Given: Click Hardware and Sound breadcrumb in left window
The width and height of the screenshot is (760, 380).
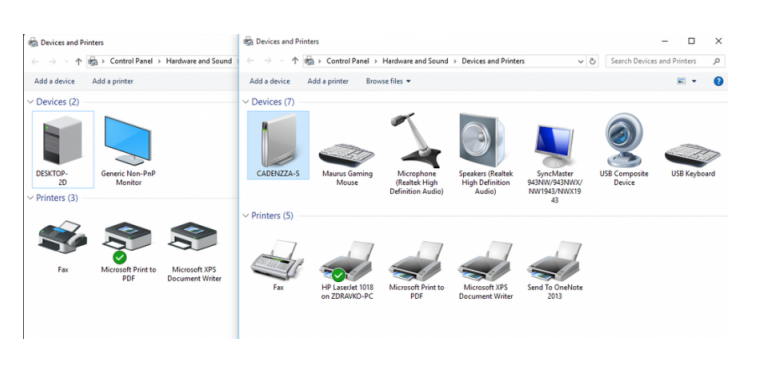Looking at the screenshot, I should 199,61.
